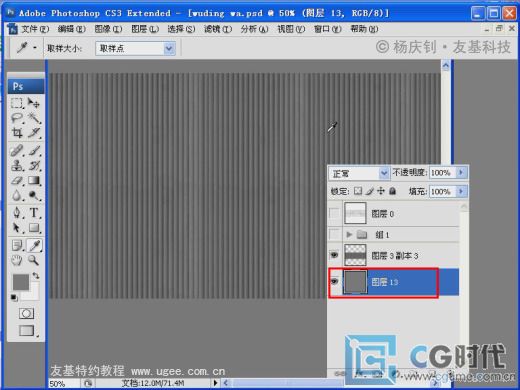Viewport: 520px width, 390px height.
Task: Select the Gradient tool
Action: pos(34,180)
